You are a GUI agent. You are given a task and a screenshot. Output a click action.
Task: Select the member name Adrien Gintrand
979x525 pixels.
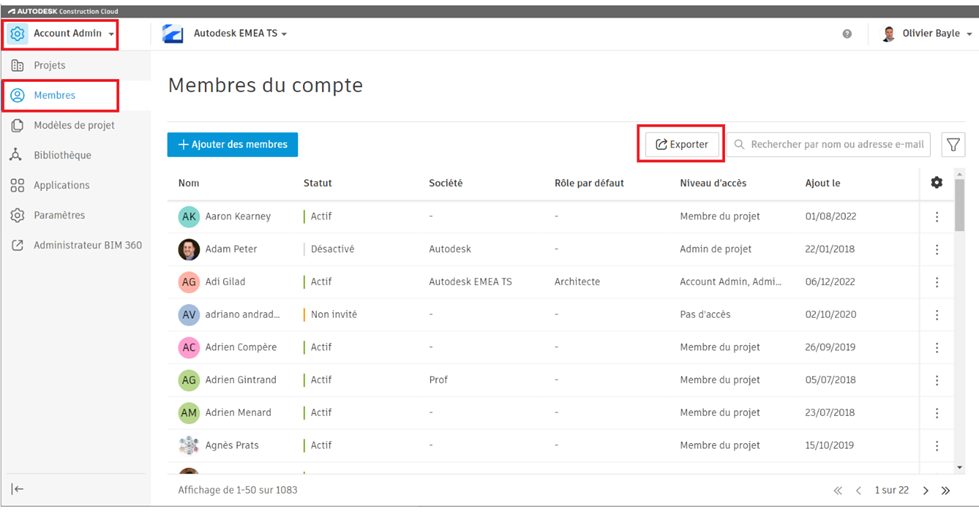tap(241, 380)
